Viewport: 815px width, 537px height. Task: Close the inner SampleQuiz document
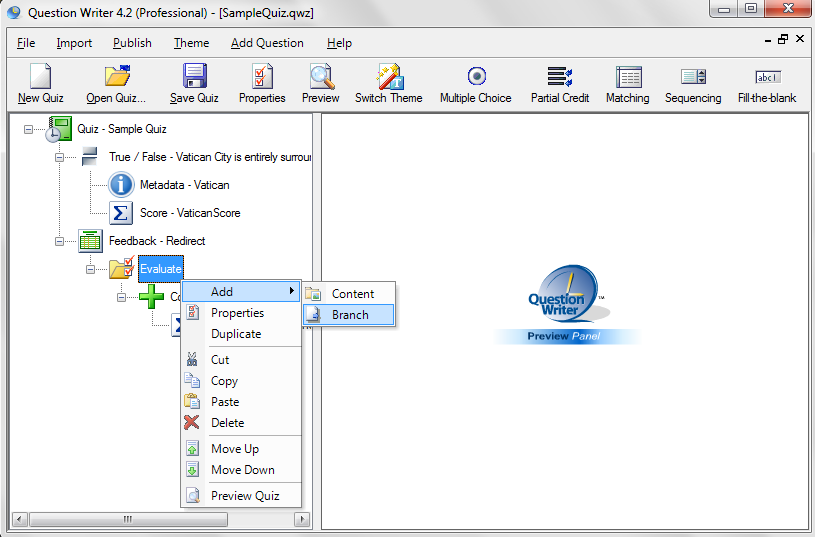coord(800,39)
